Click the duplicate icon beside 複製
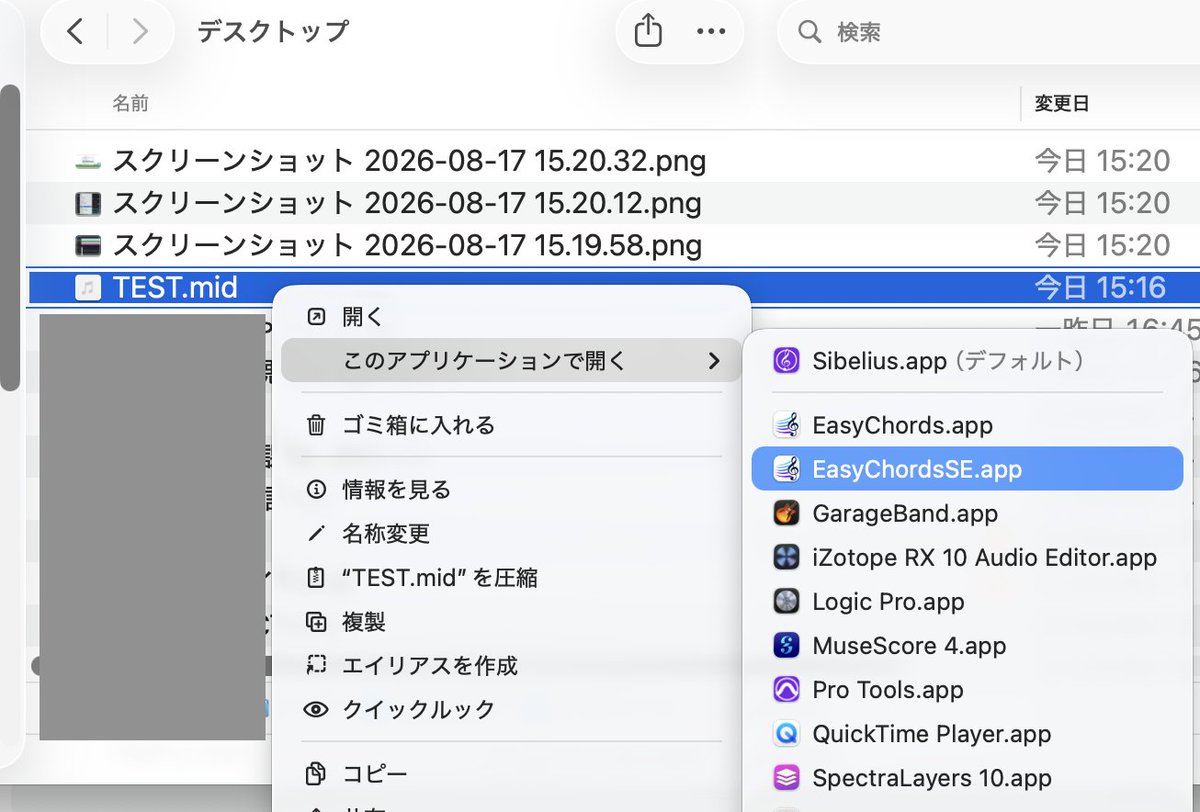 click(316, 621)
